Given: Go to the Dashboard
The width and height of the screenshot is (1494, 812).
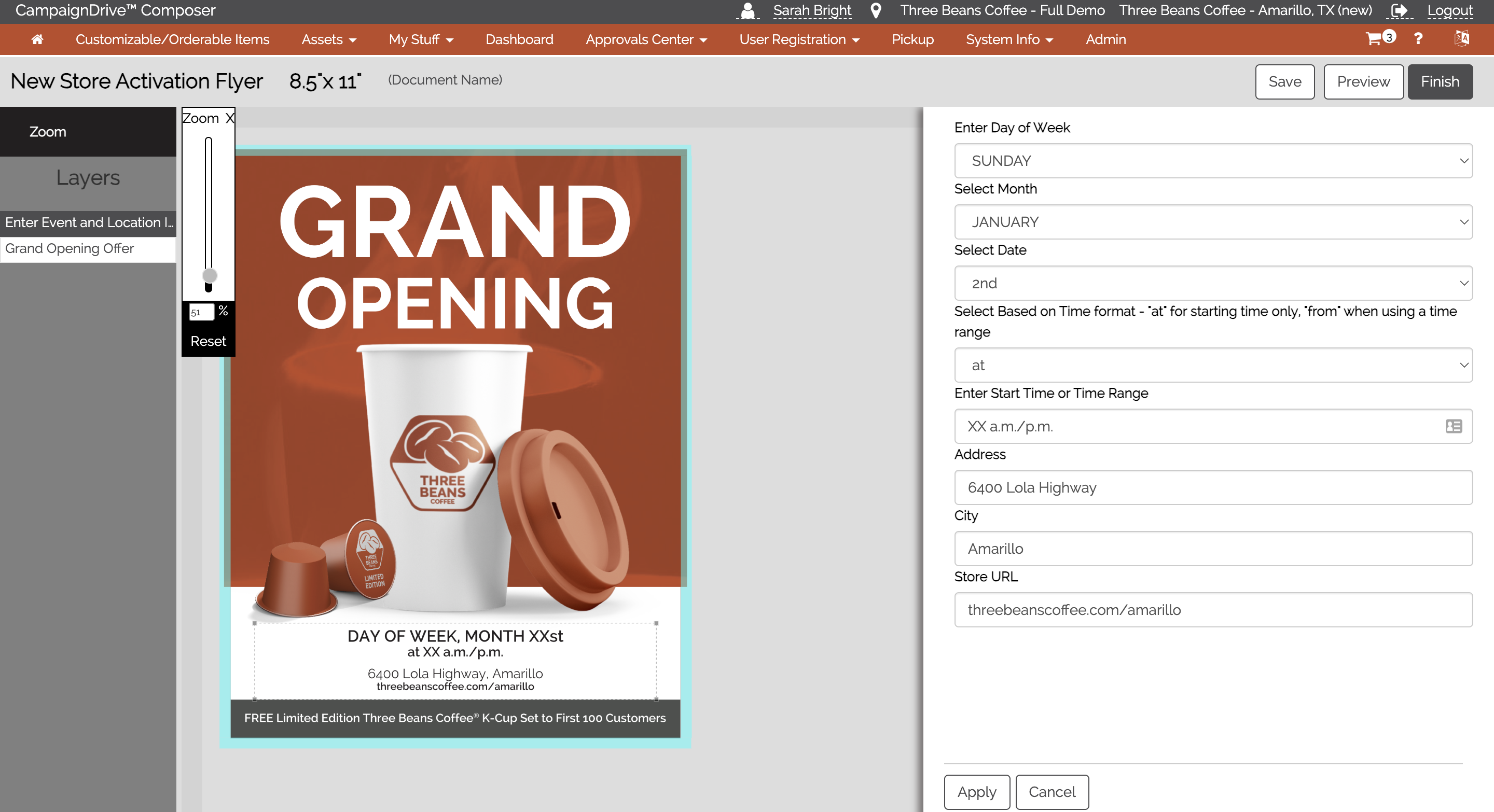Looking at the screenshot, I should [519, 39].
